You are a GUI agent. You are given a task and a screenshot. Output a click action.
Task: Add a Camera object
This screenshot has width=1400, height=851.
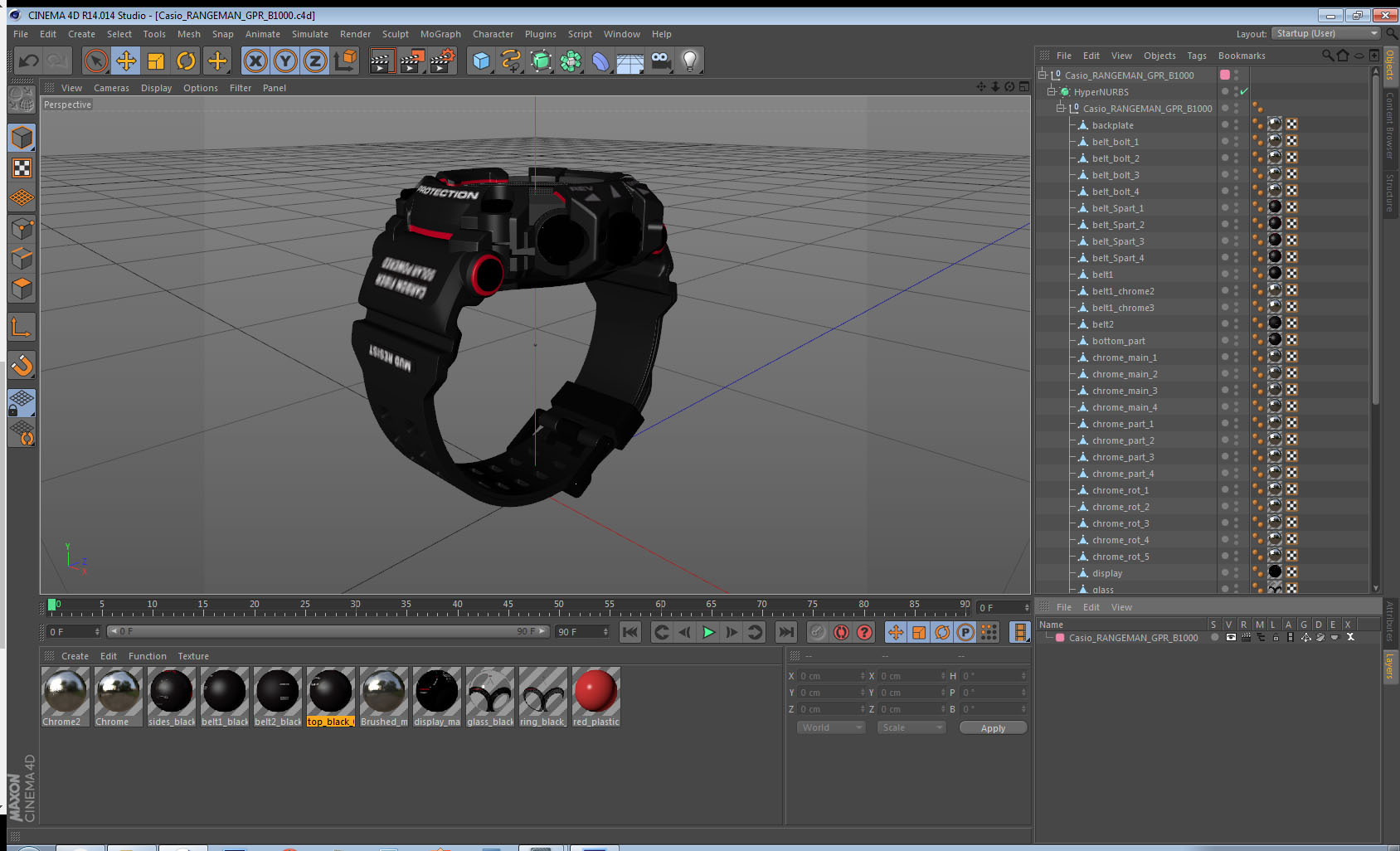(x=660, y=61)
